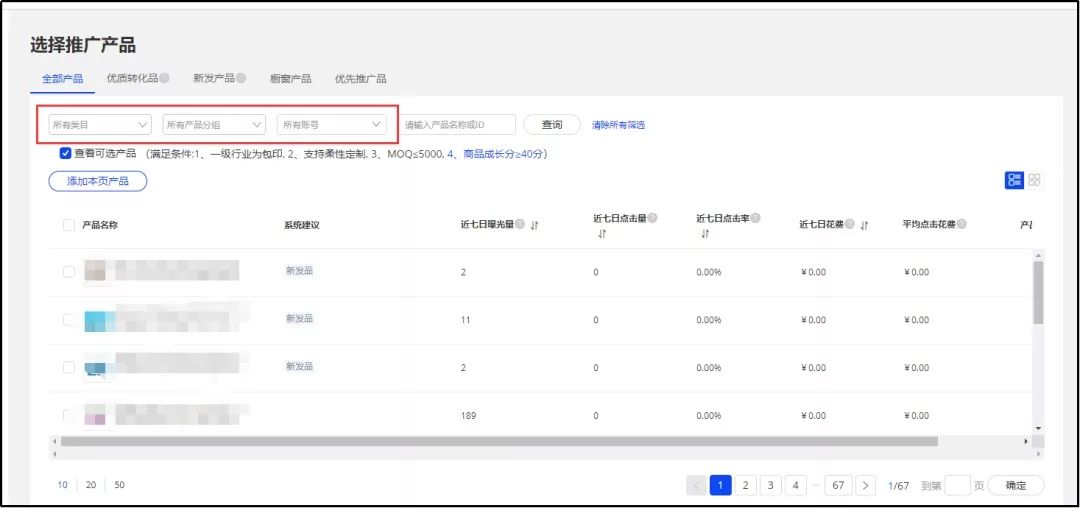The height and width of the screenshot is (508, 1080).
Task: Open the 所有类目 dropdown
Action: tap(100, 125)
